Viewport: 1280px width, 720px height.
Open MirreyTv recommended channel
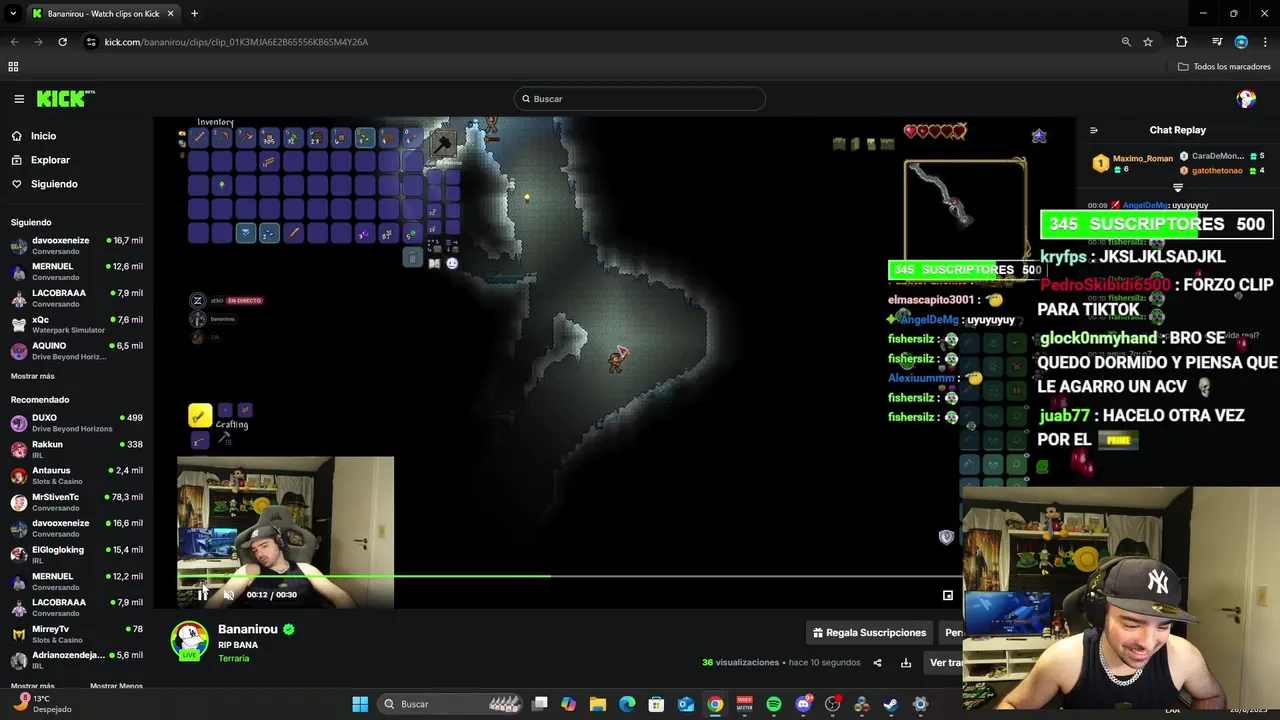(x=77, y=634)
